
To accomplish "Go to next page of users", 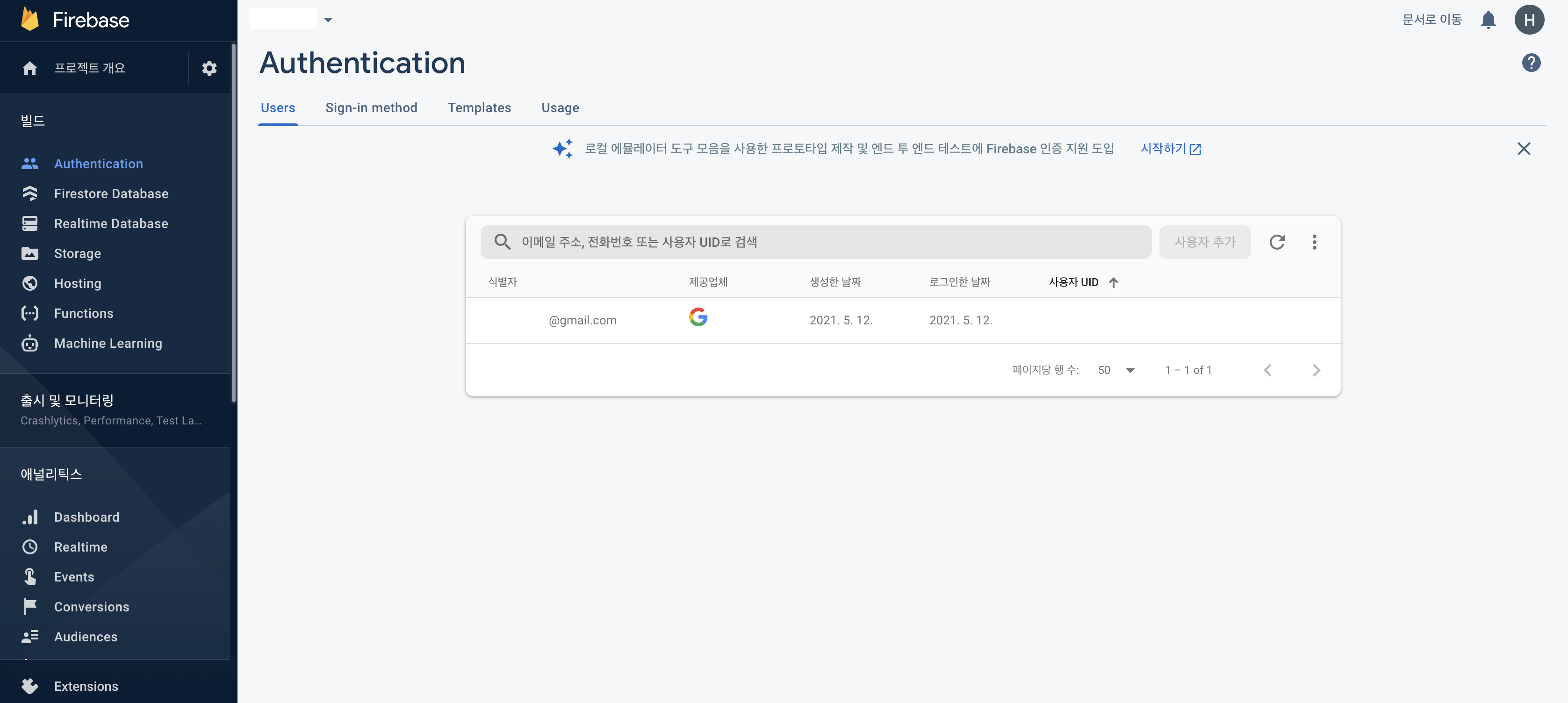I will (1316, 370).
